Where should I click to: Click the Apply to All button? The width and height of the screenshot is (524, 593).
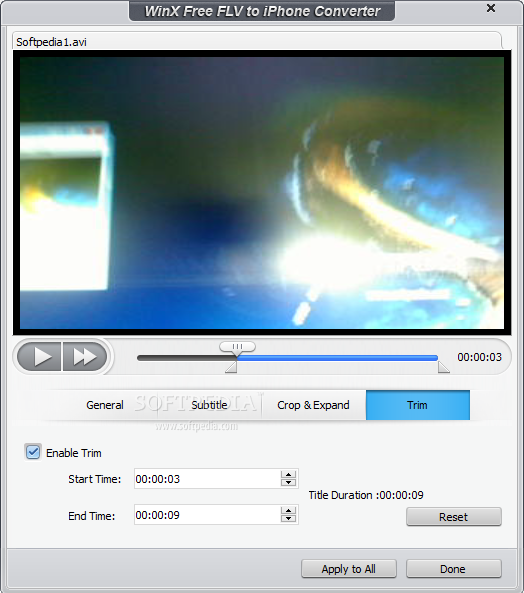click(x=349, y=569)
